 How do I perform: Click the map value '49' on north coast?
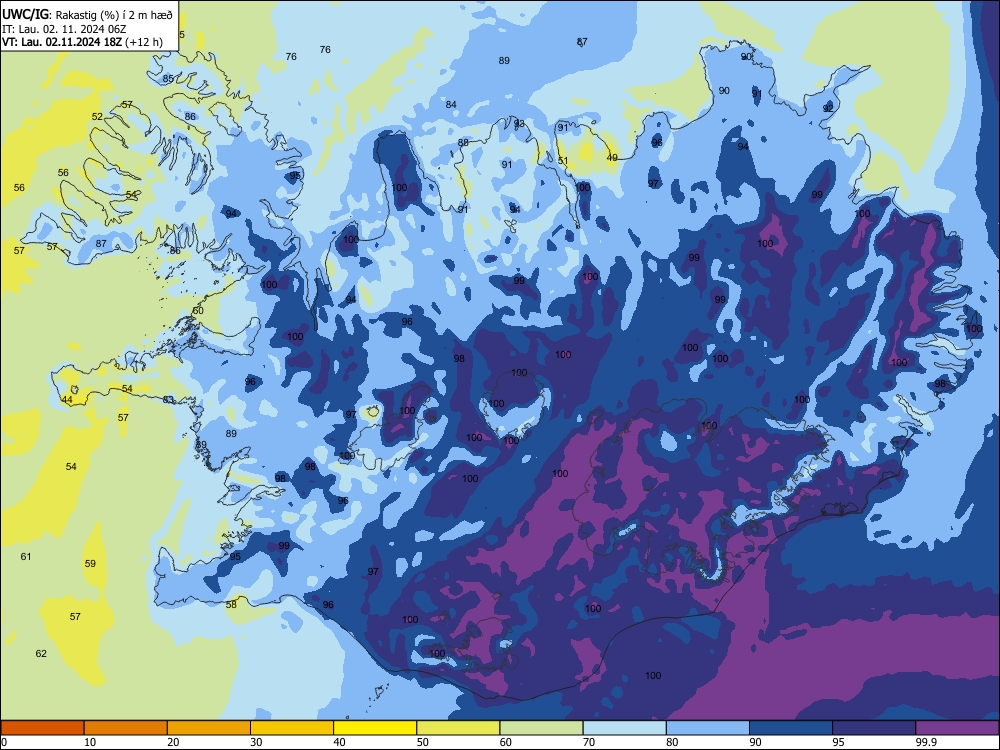612,158
